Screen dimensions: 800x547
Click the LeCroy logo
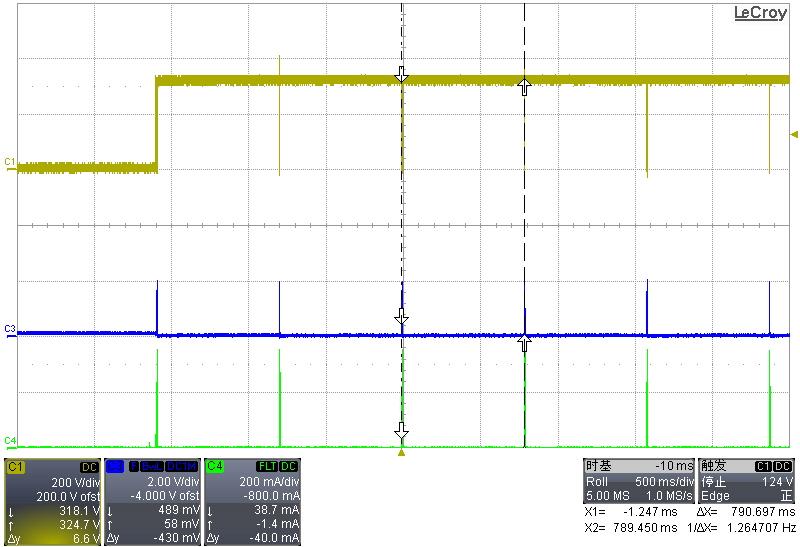(x=760, y=13)
